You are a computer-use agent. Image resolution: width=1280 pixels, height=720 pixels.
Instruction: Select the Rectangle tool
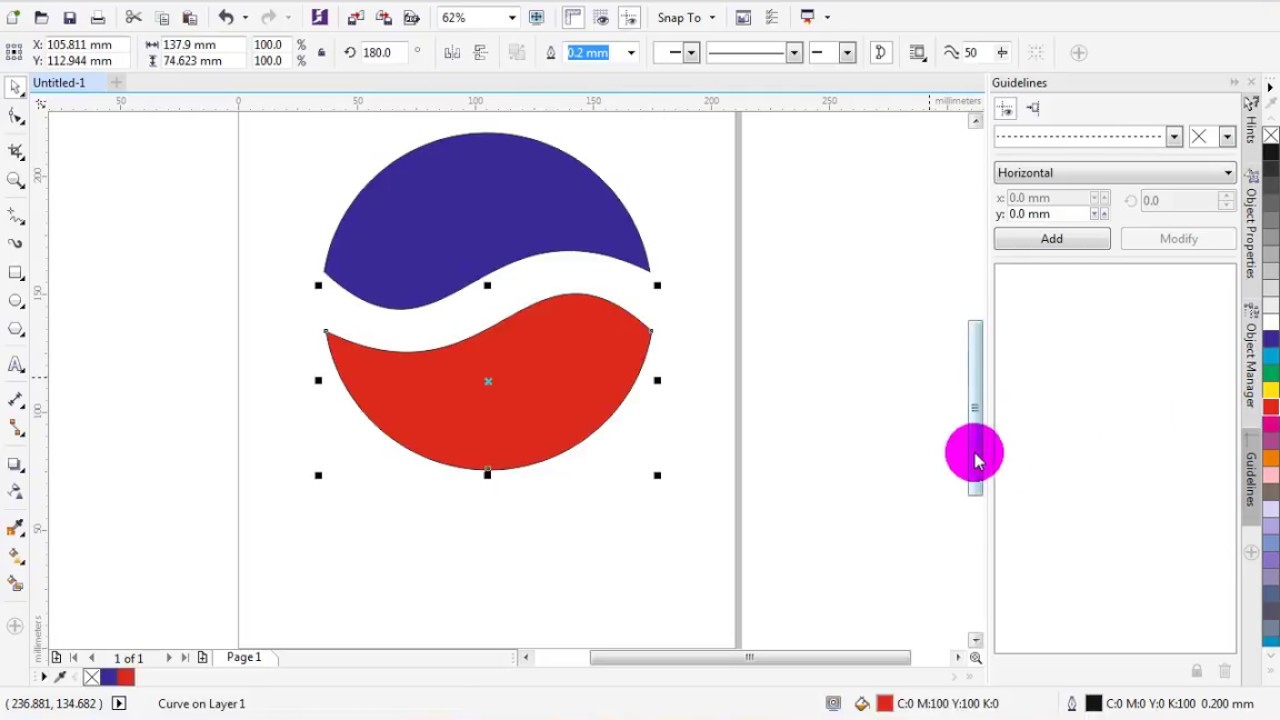(x=15, y=273)
